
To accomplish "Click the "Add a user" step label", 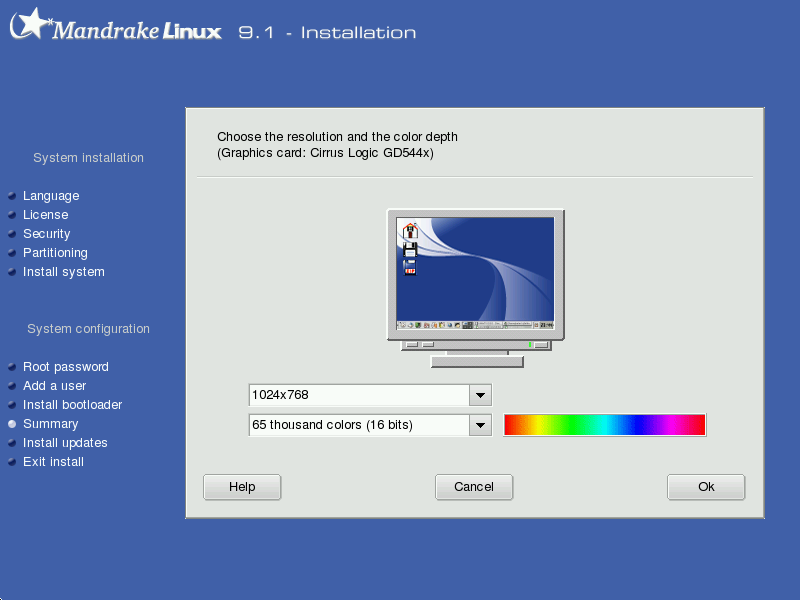I will (x=55, y=386).
